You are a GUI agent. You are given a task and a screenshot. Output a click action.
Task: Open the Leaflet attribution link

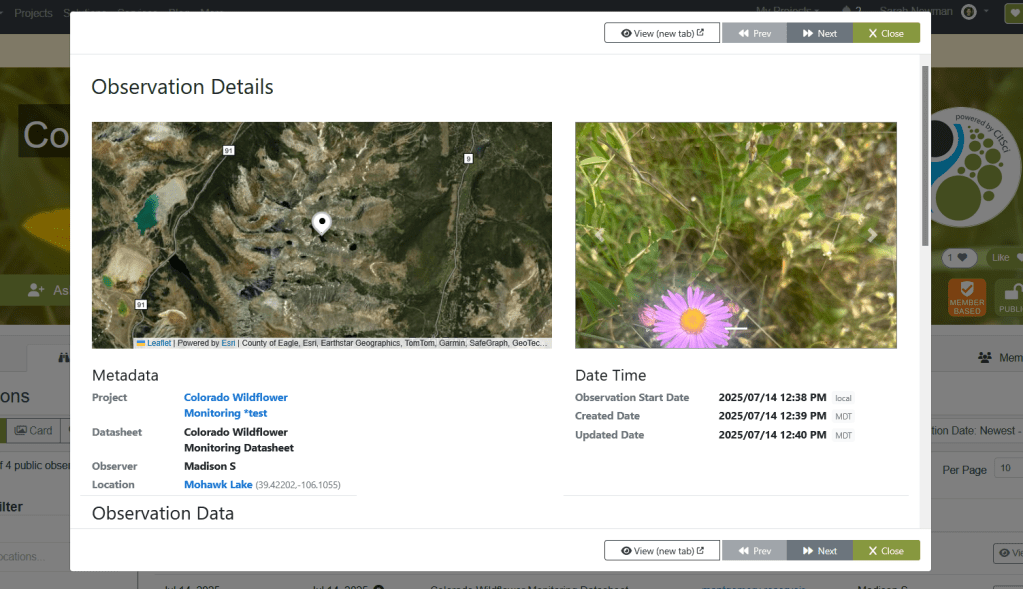coord(159,343)
